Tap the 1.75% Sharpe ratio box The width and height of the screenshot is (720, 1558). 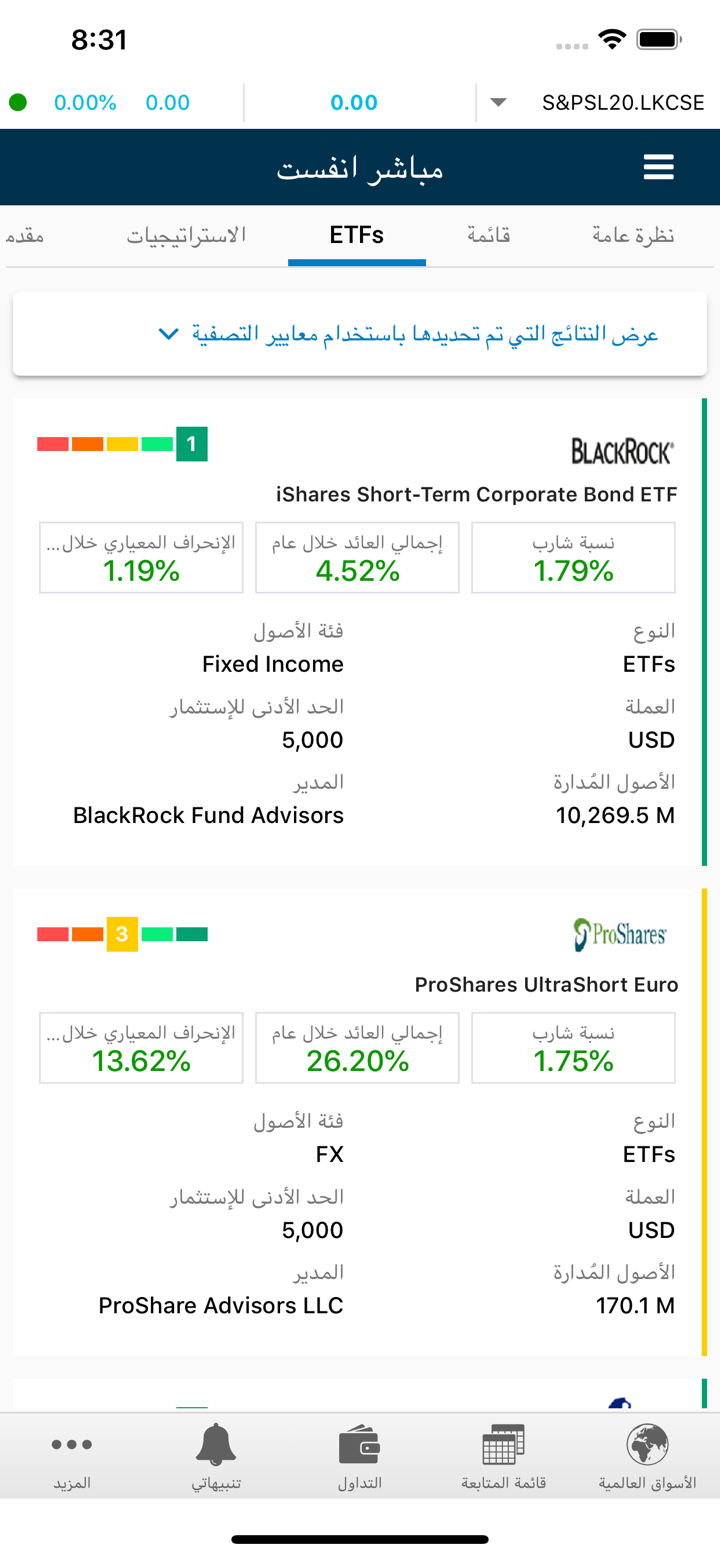point(573,1048)
